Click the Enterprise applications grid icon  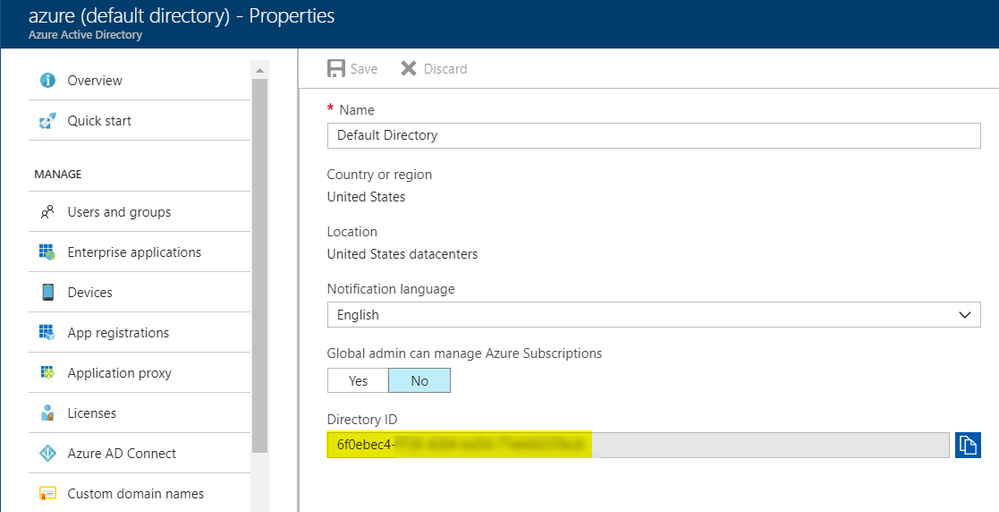click(x=47, y=252)
